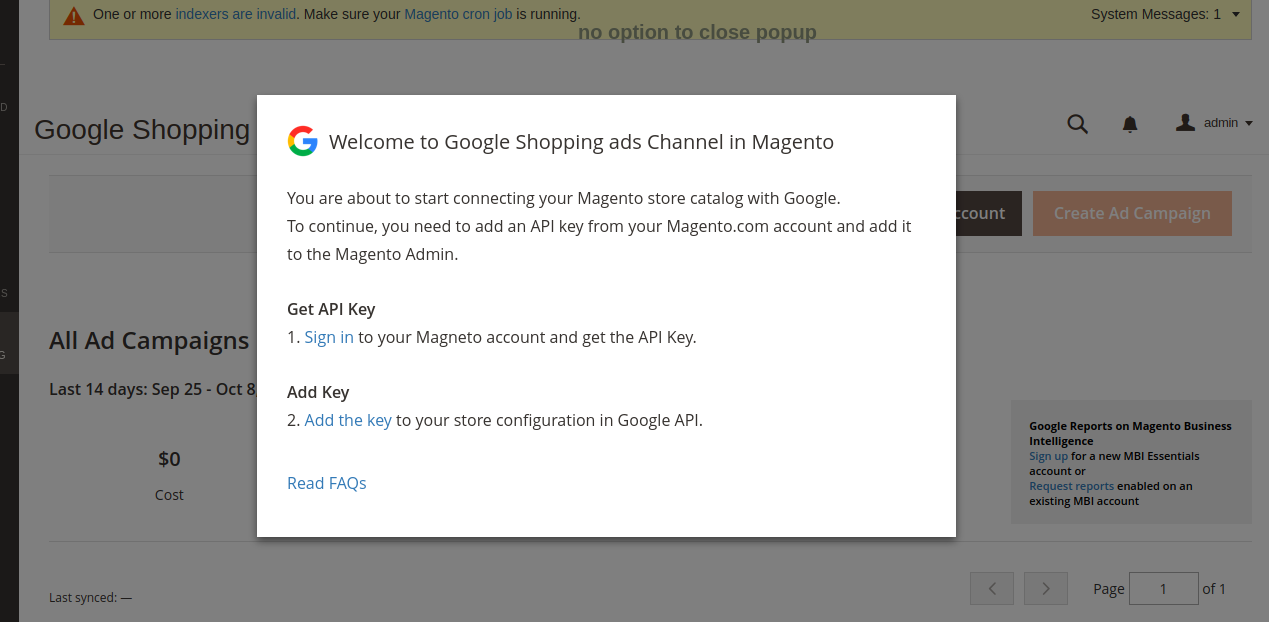Focus the page number input field
Viewport: 1269px width, 622px height.
(1163, 589)
